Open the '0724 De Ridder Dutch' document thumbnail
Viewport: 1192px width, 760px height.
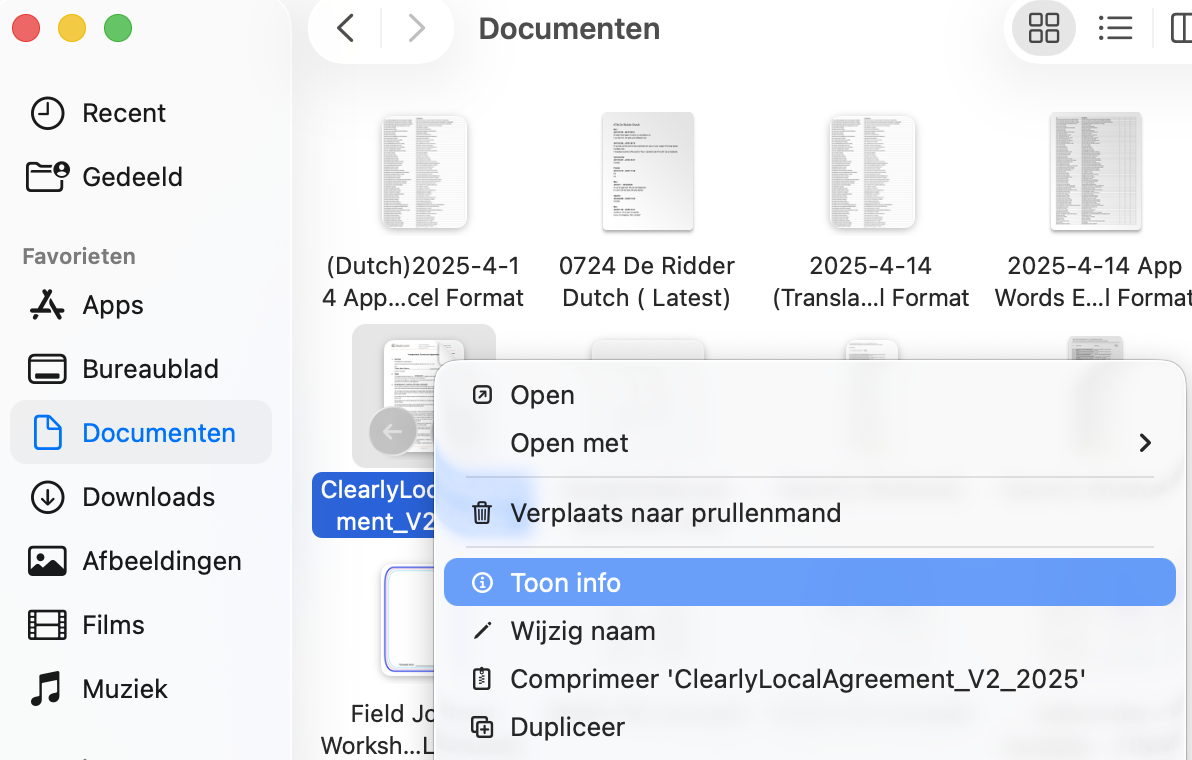[646, 172]
